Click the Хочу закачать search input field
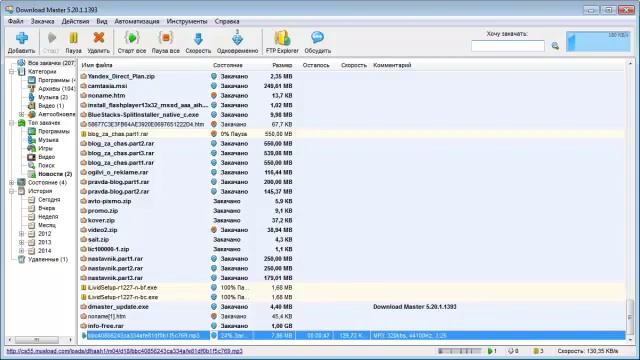The image size is (640, 360). click(x=508, y=46)
